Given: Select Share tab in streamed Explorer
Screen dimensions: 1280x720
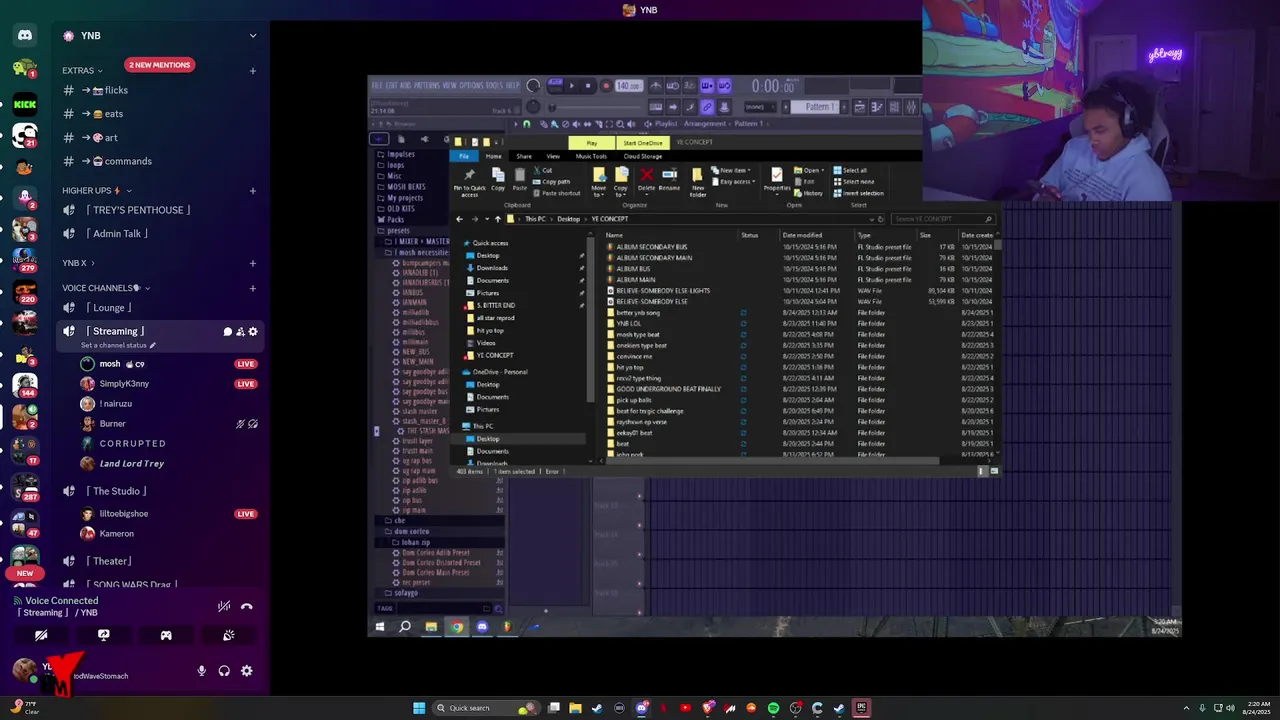Looking at the screenshot, I should click(x=524, y=156).
